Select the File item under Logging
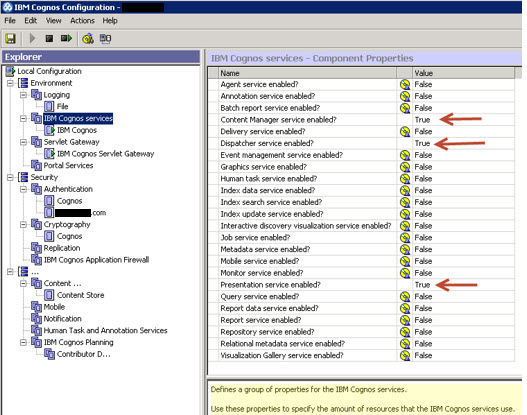527x415 pixels. (63, 107)
